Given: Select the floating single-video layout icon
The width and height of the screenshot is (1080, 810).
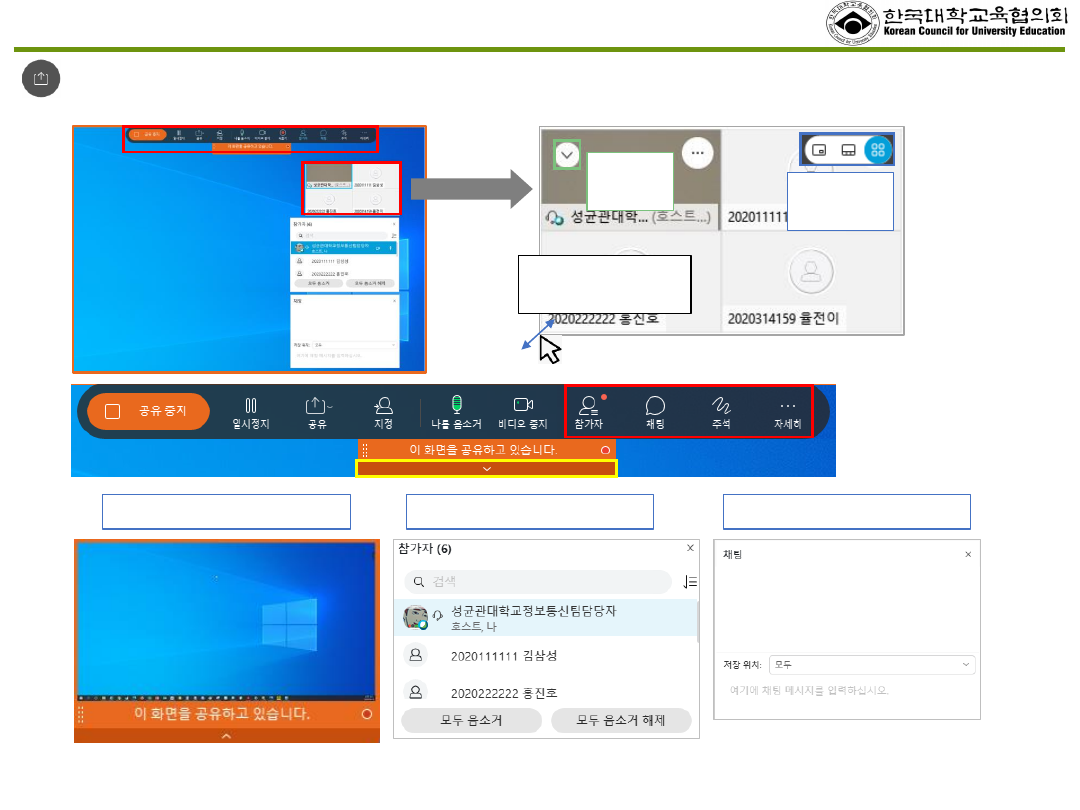Looking at the screenshot, I should pyautogui.click(x=819, y=150).
